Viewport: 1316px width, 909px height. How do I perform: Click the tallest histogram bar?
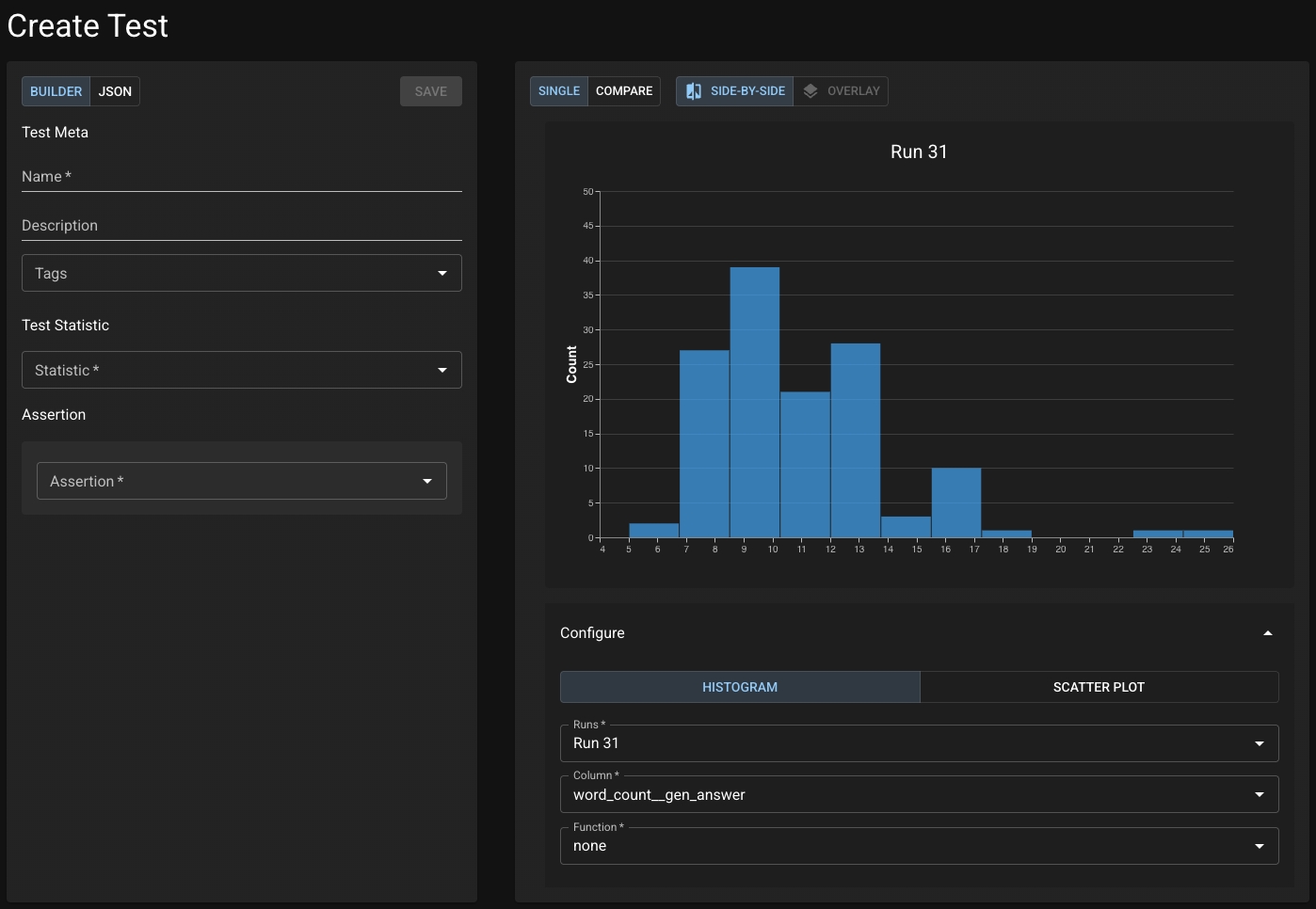point(754,402)
